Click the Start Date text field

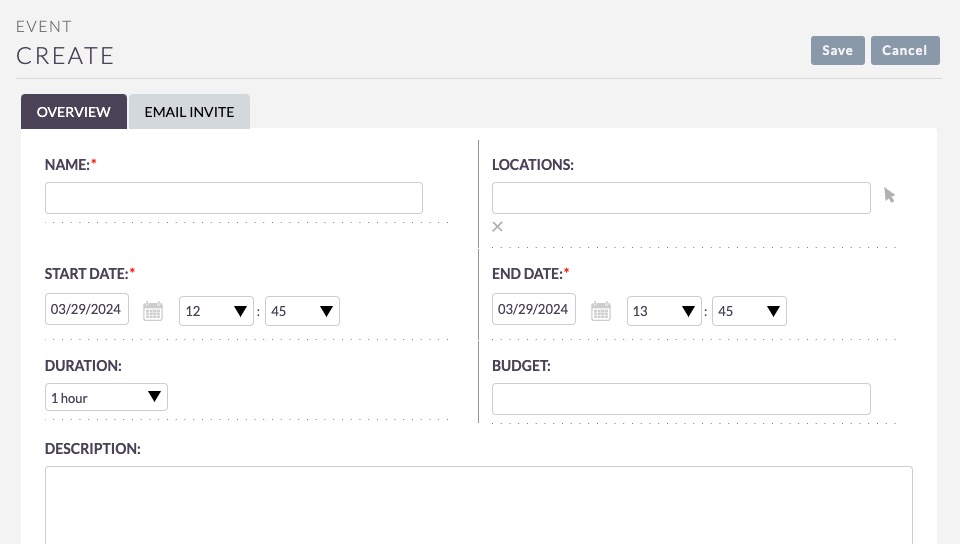pos(86,309)
